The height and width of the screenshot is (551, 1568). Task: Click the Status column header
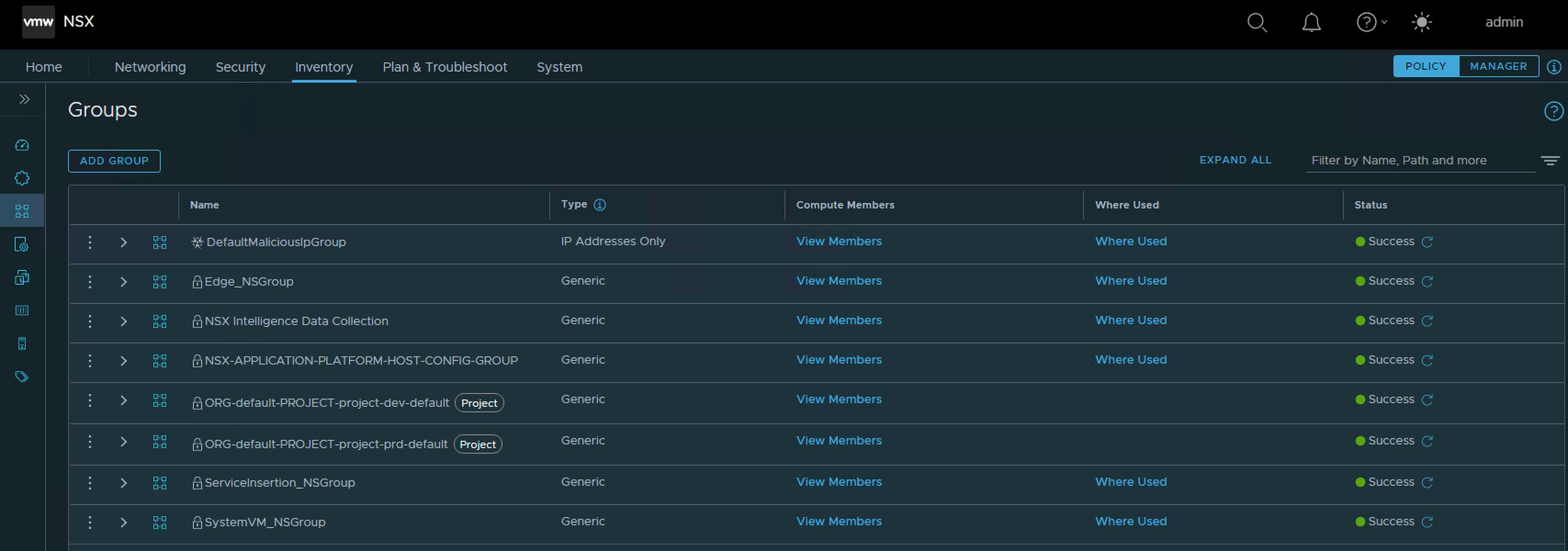coord(1371,205)
